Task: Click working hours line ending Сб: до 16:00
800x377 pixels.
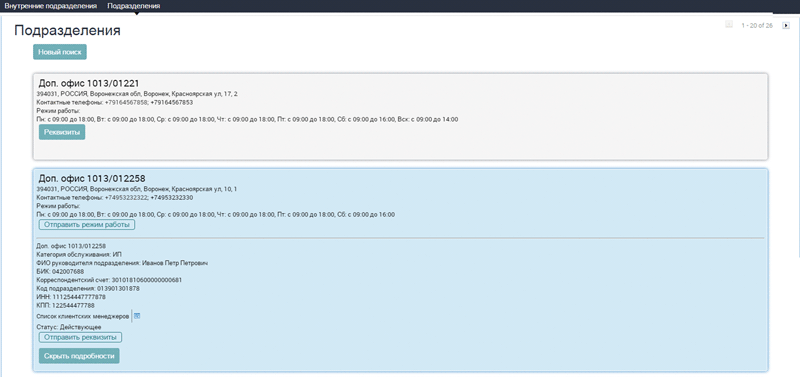Action: pos(216,215)
